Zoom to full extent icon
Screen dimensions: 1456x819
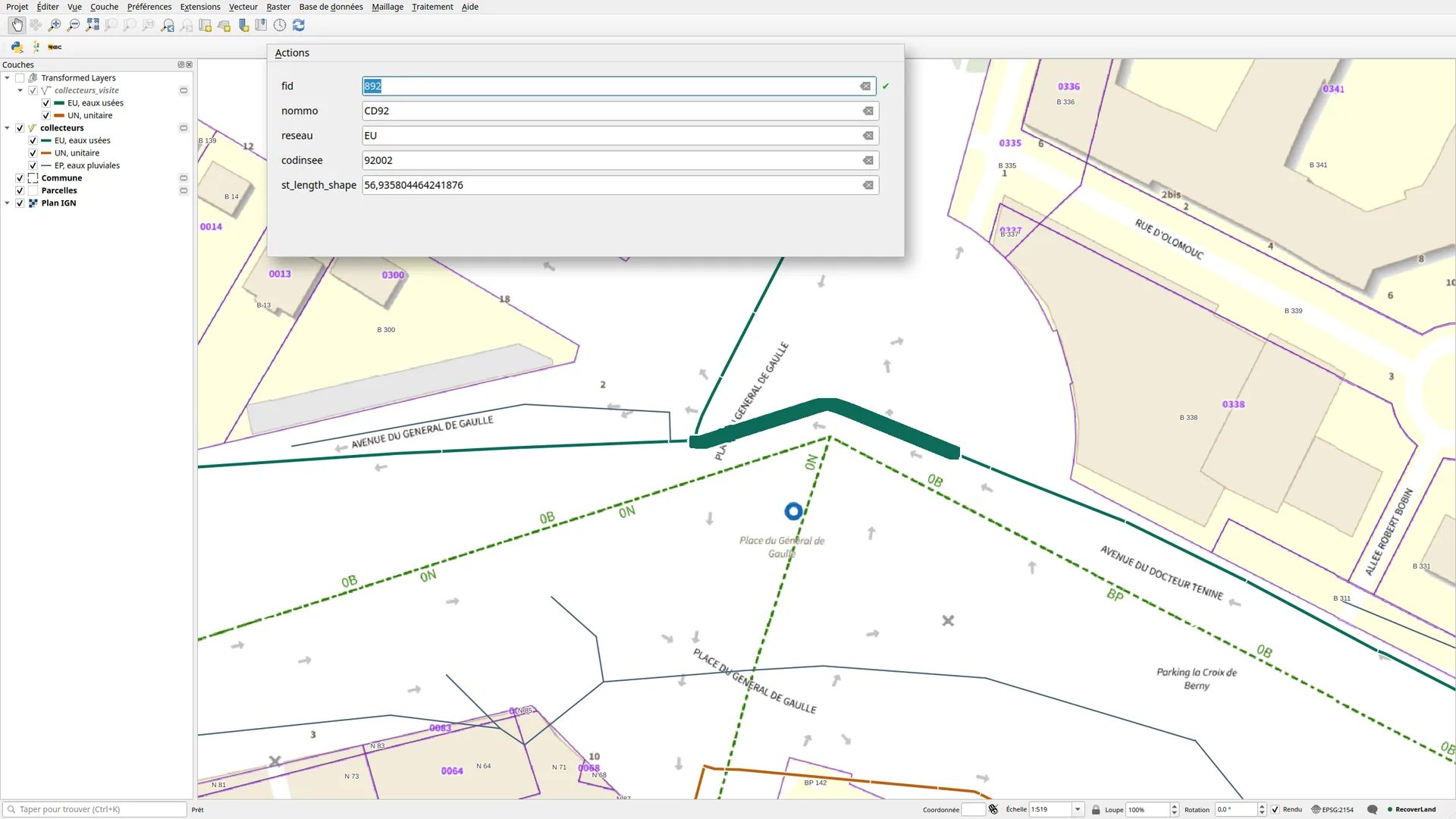[93, 25]
